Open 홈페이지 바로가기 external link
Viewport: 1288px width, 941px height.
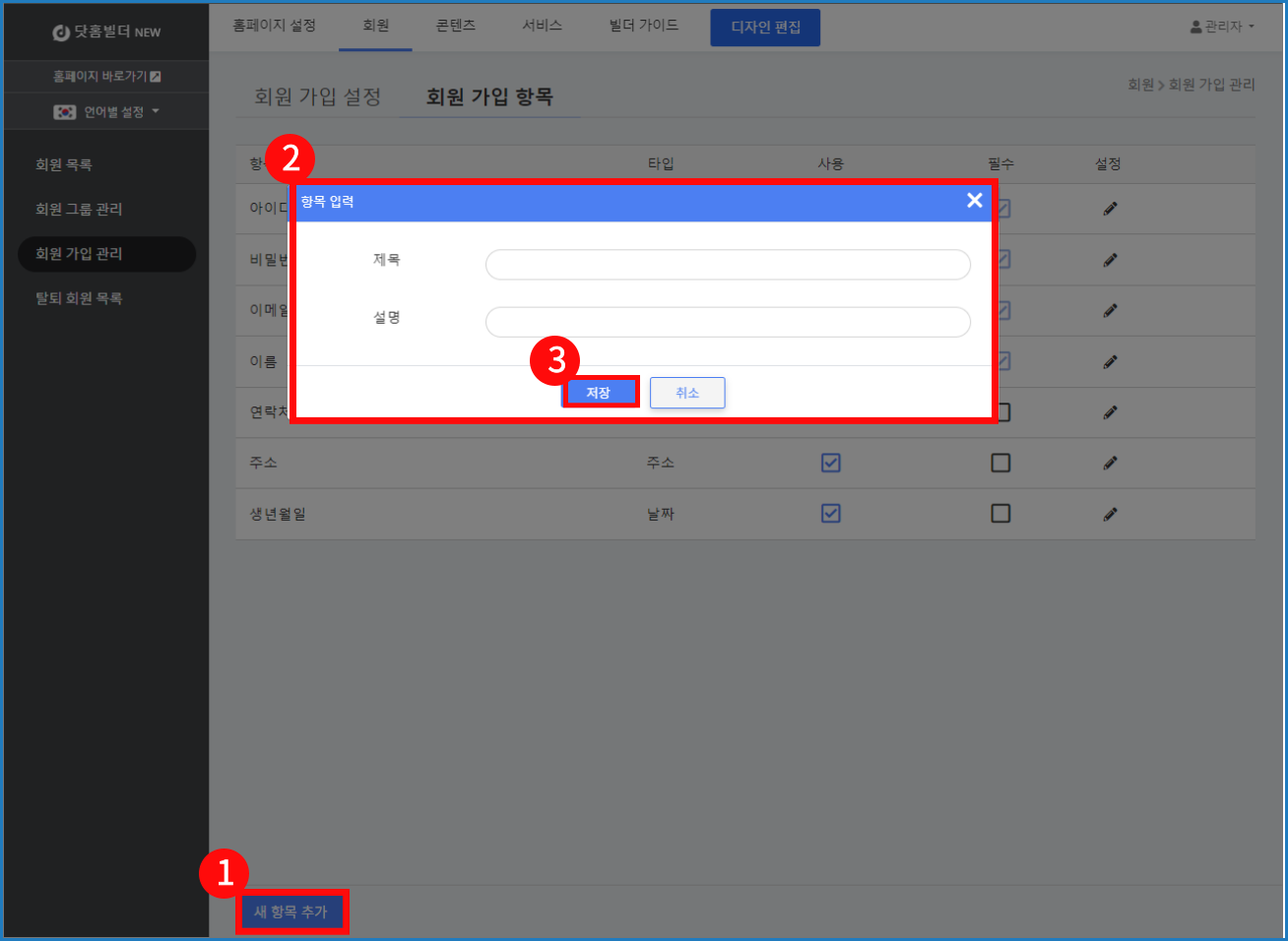click(x=106, y=77)
